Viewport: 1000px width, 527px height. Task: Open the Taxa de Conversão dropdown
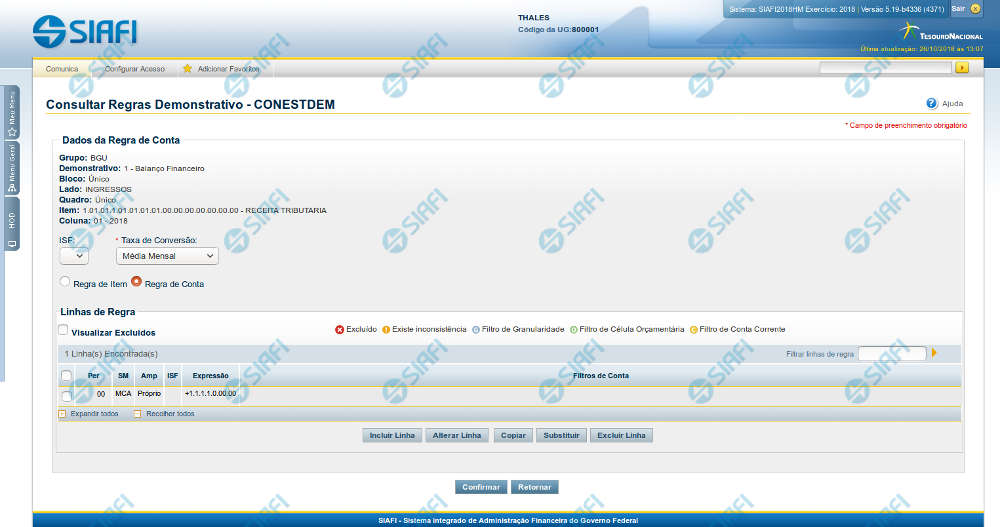167,256
